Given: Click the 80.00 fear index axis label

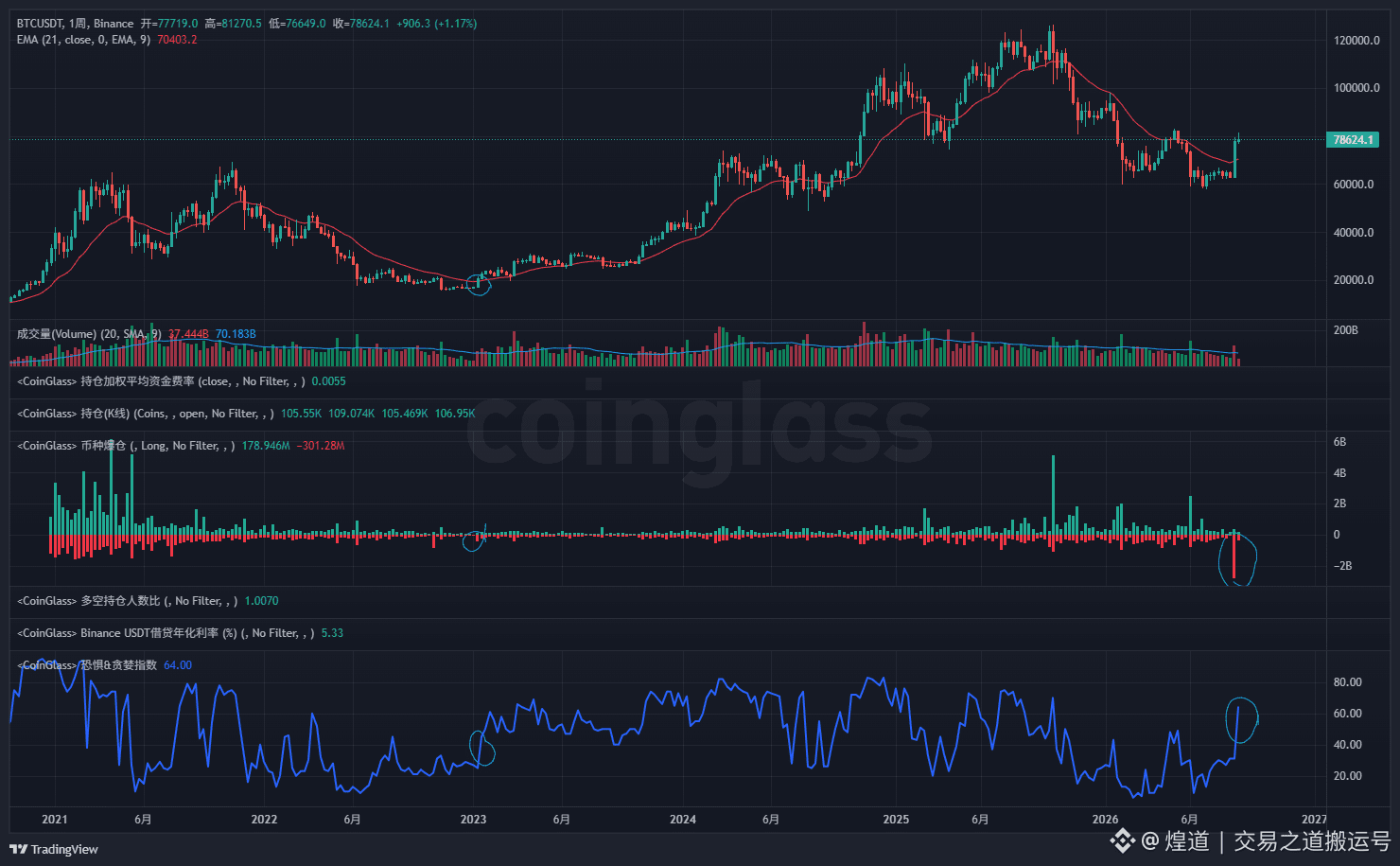Looking at the screenshot, I should click(1348, 682).
